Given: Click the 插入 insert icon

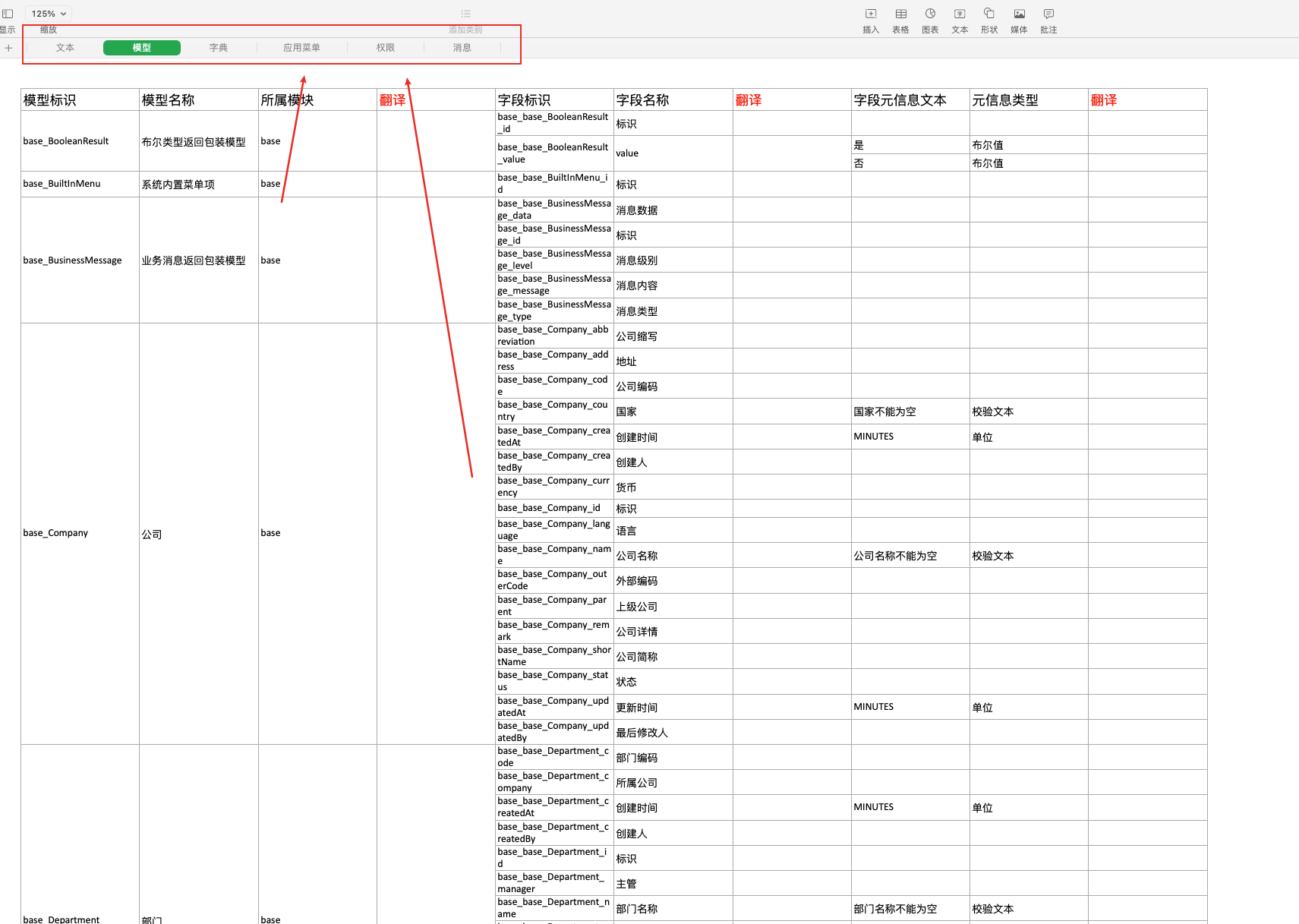Looking at the screenshot, I should pyautogui.click(x=871, y=14).
